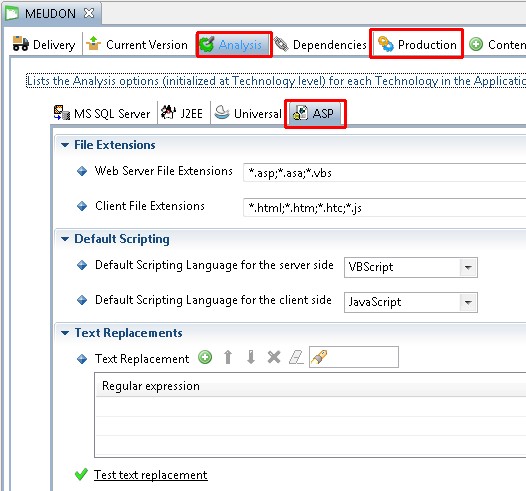Viewport: 526px width, 491px height.
Task: Switch to the Production tab
Action: click(417, 44)
